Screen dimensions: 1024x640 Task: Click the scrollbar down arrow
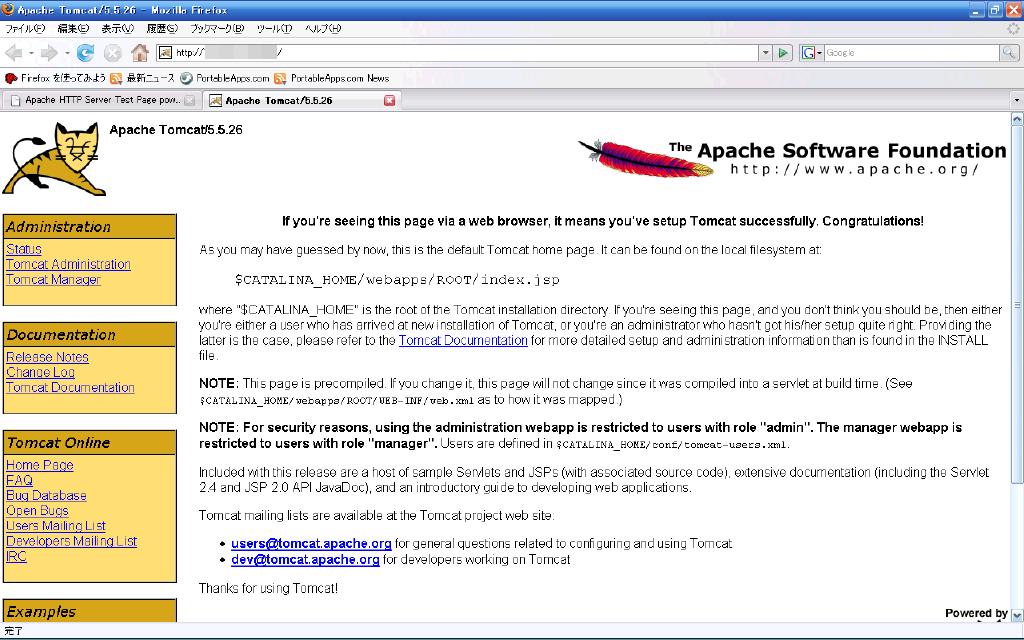1017,615
